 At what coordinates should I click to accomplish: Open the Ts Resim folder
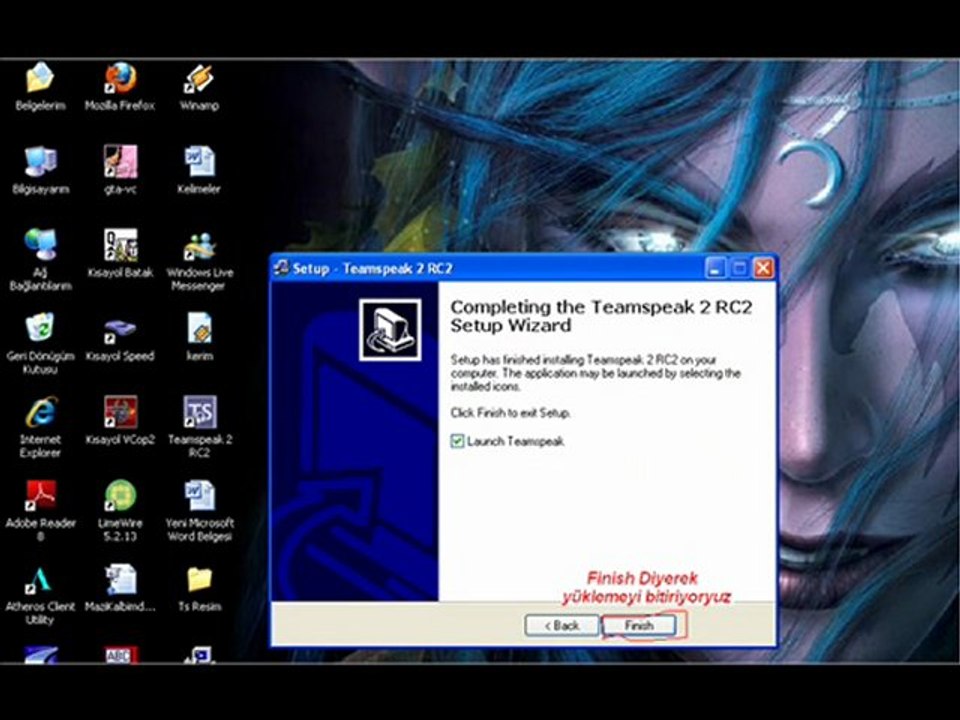pyautogui.click(x=199, y=579)
